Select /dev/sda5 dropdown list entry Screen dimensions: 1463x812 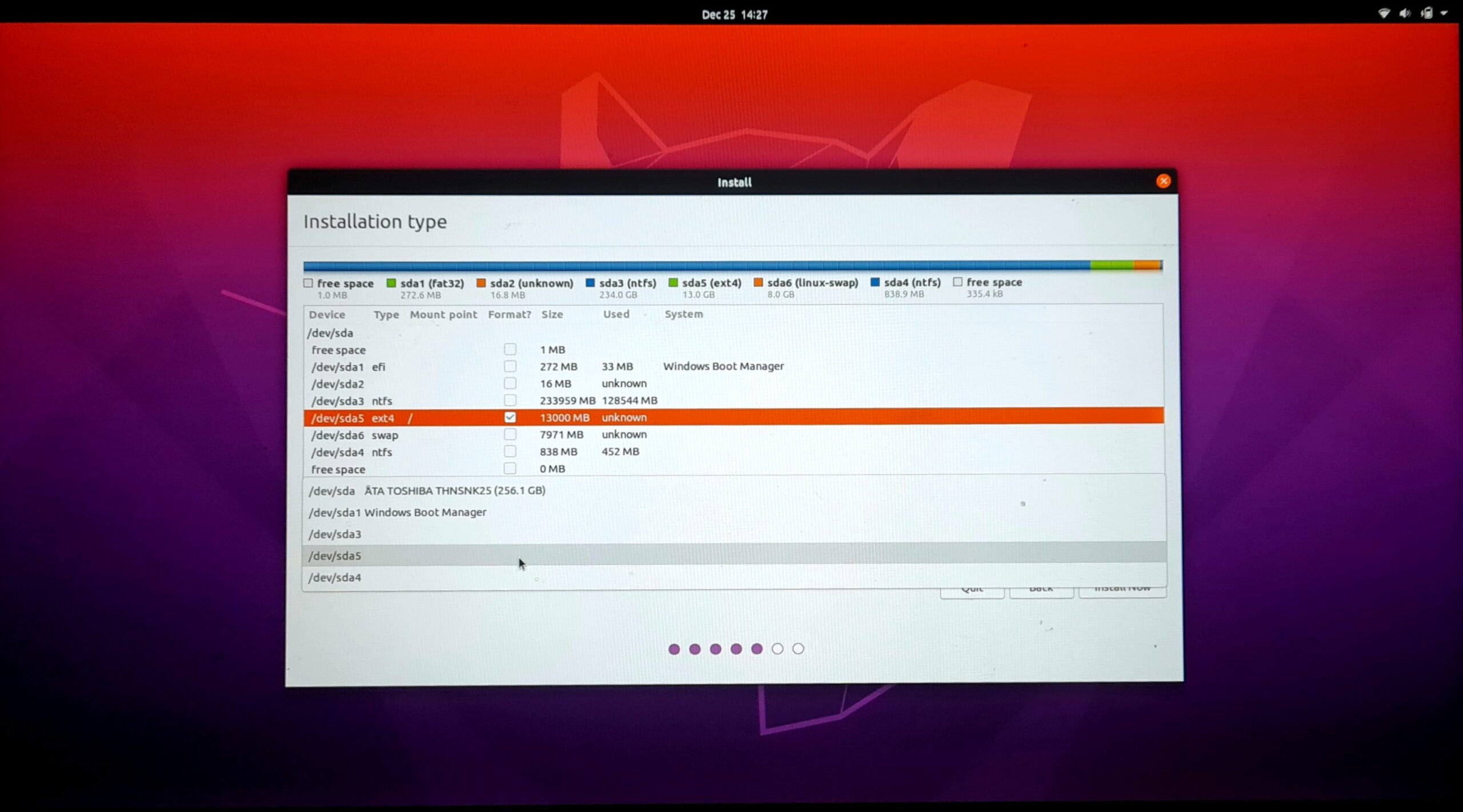pos(335,555)
